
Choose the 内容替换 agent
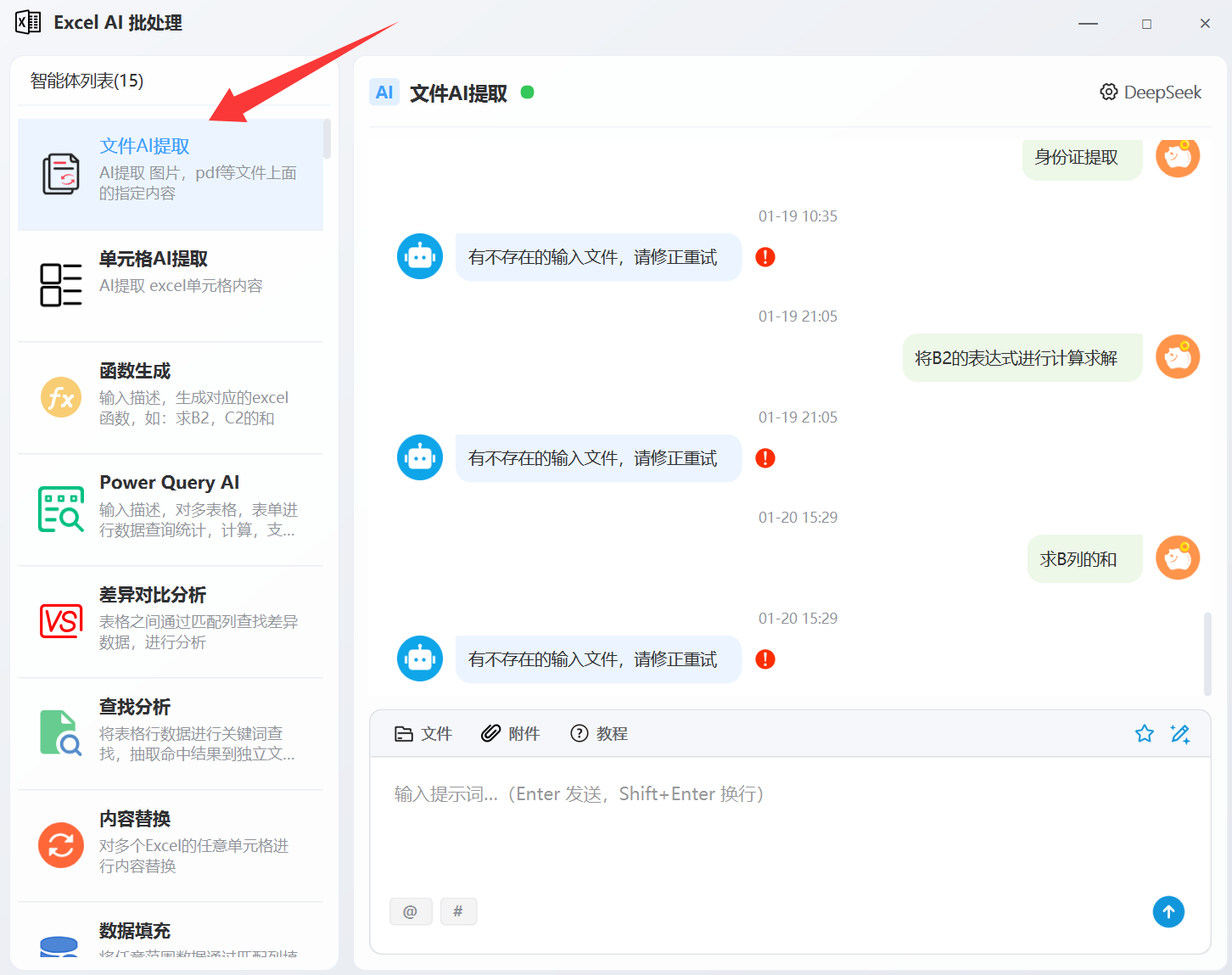pyautogui.click(x=171, y=844)
